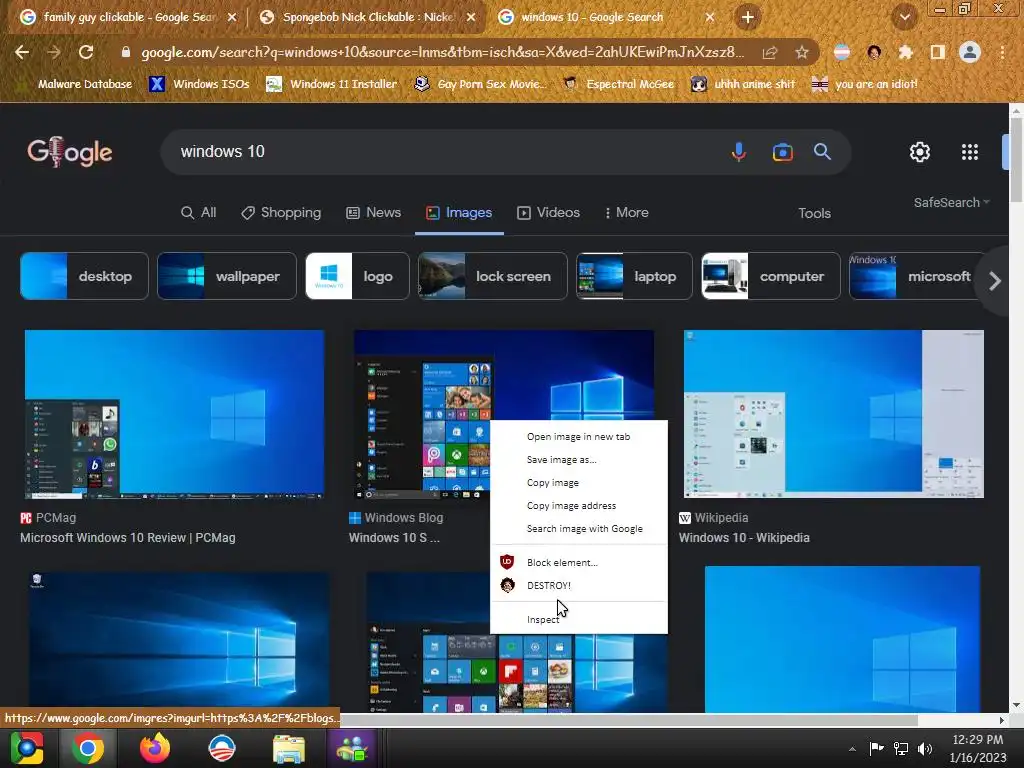Switch to All results tab

point(199,212)
